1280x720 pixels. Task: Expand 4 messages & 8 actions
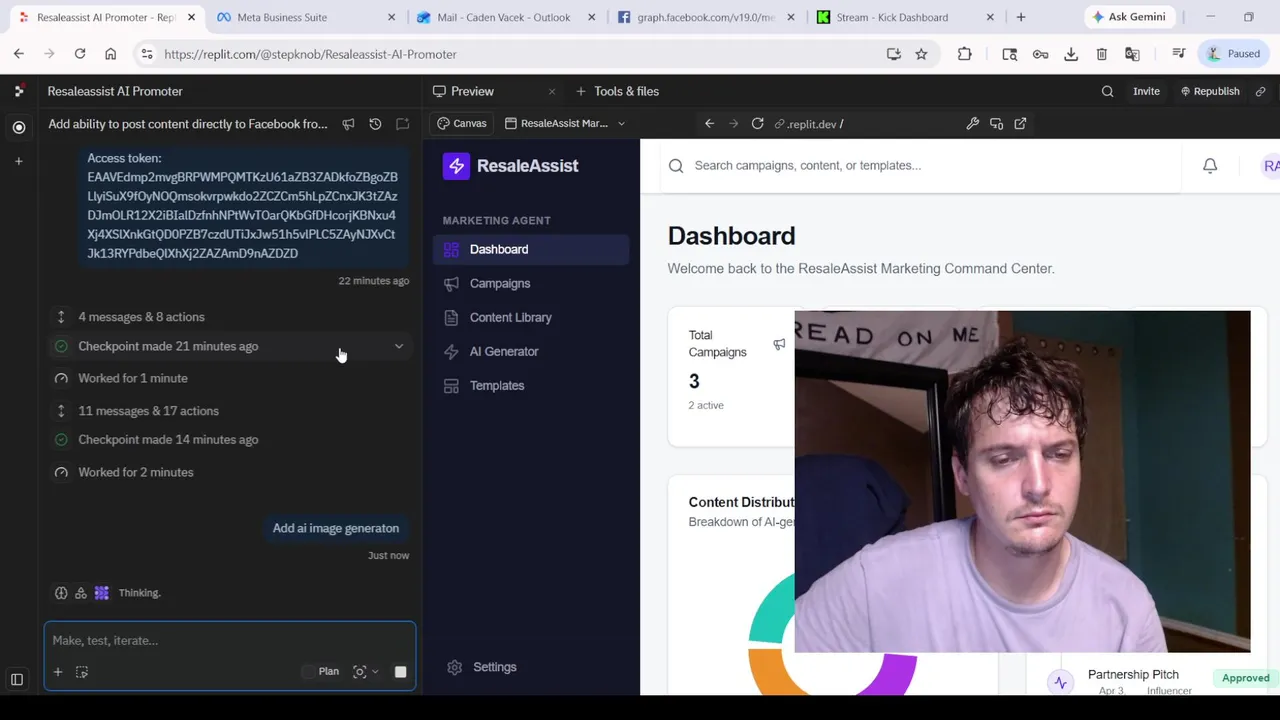[141, 317]
